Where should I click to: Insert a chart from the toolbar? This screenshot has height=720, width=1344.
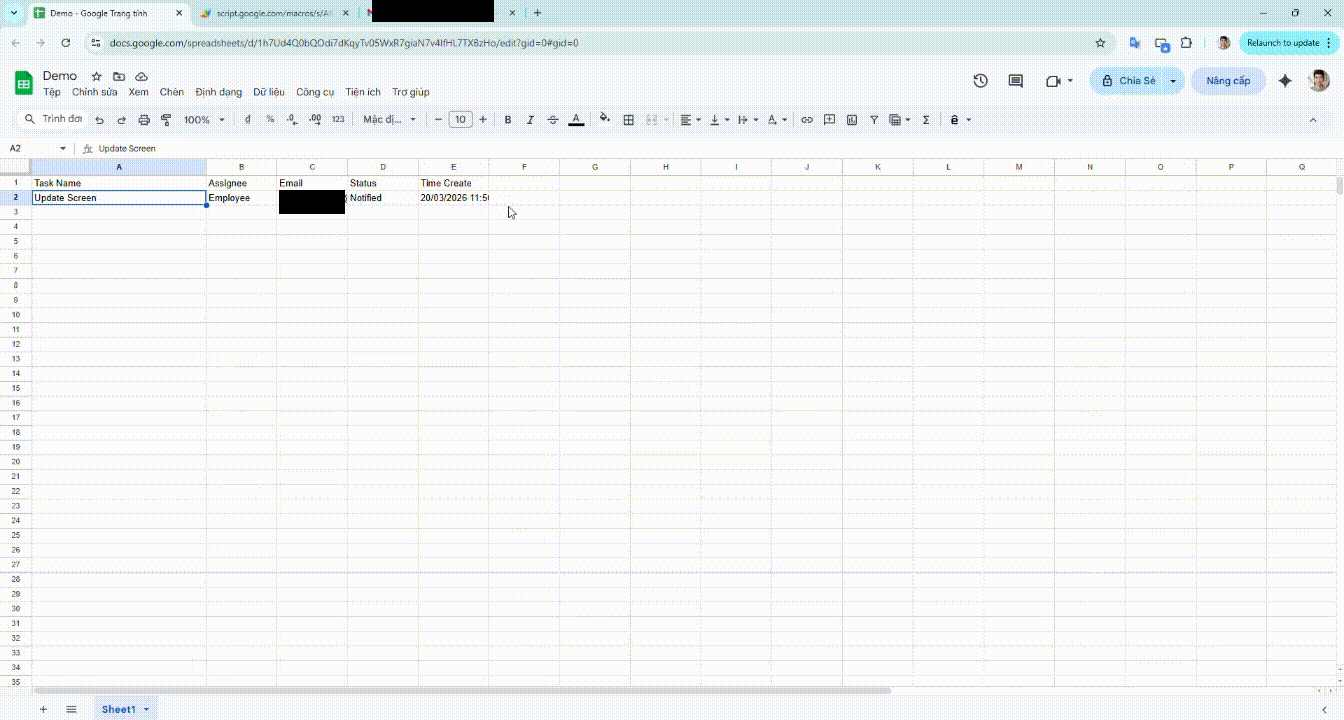pos(851,119)
